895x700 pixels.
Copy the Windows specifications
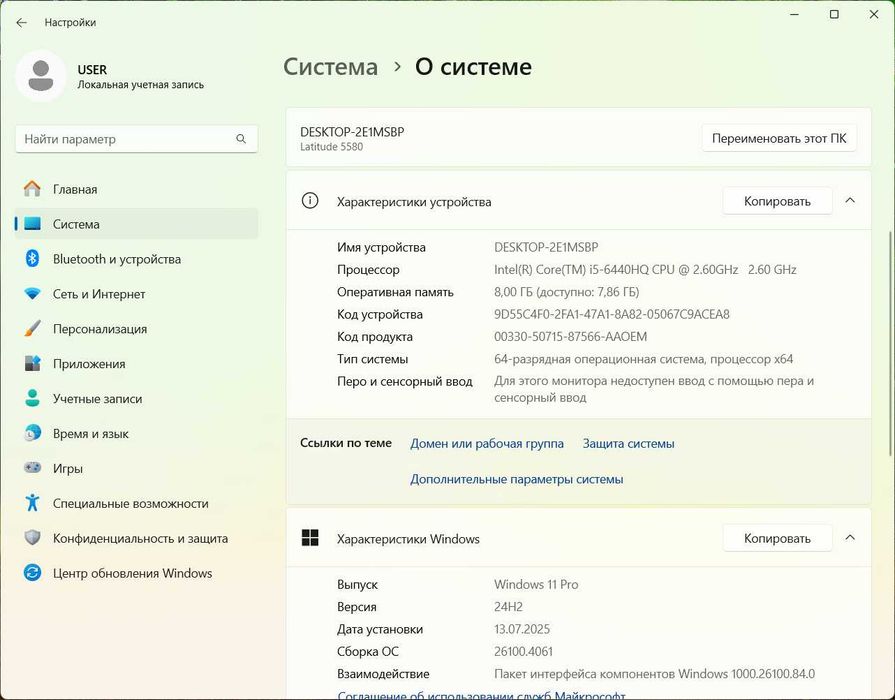pyautogui.click(x=777, y=538)
